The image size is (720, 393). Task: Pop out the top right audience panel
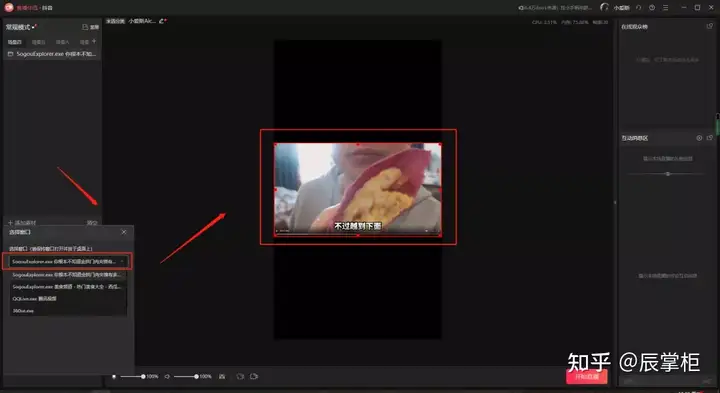click(709, 26)
